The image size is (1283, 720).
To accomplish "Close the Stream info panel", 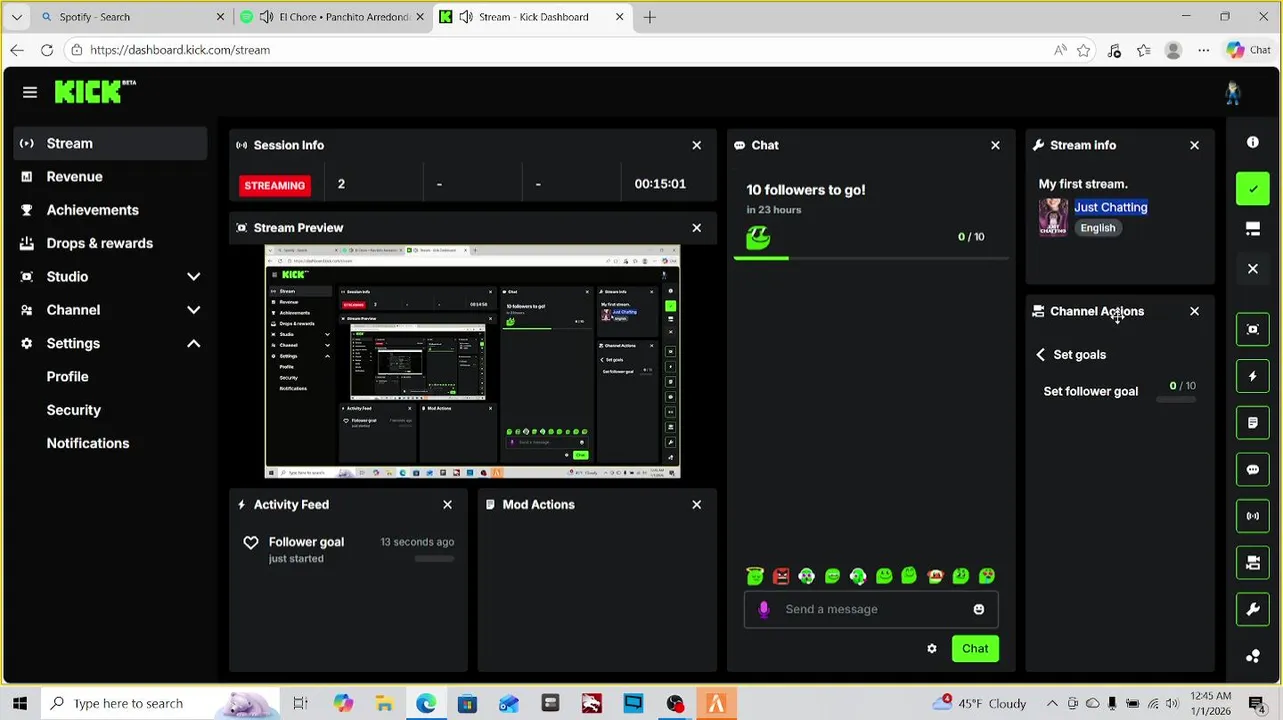I will (1194, 145).
